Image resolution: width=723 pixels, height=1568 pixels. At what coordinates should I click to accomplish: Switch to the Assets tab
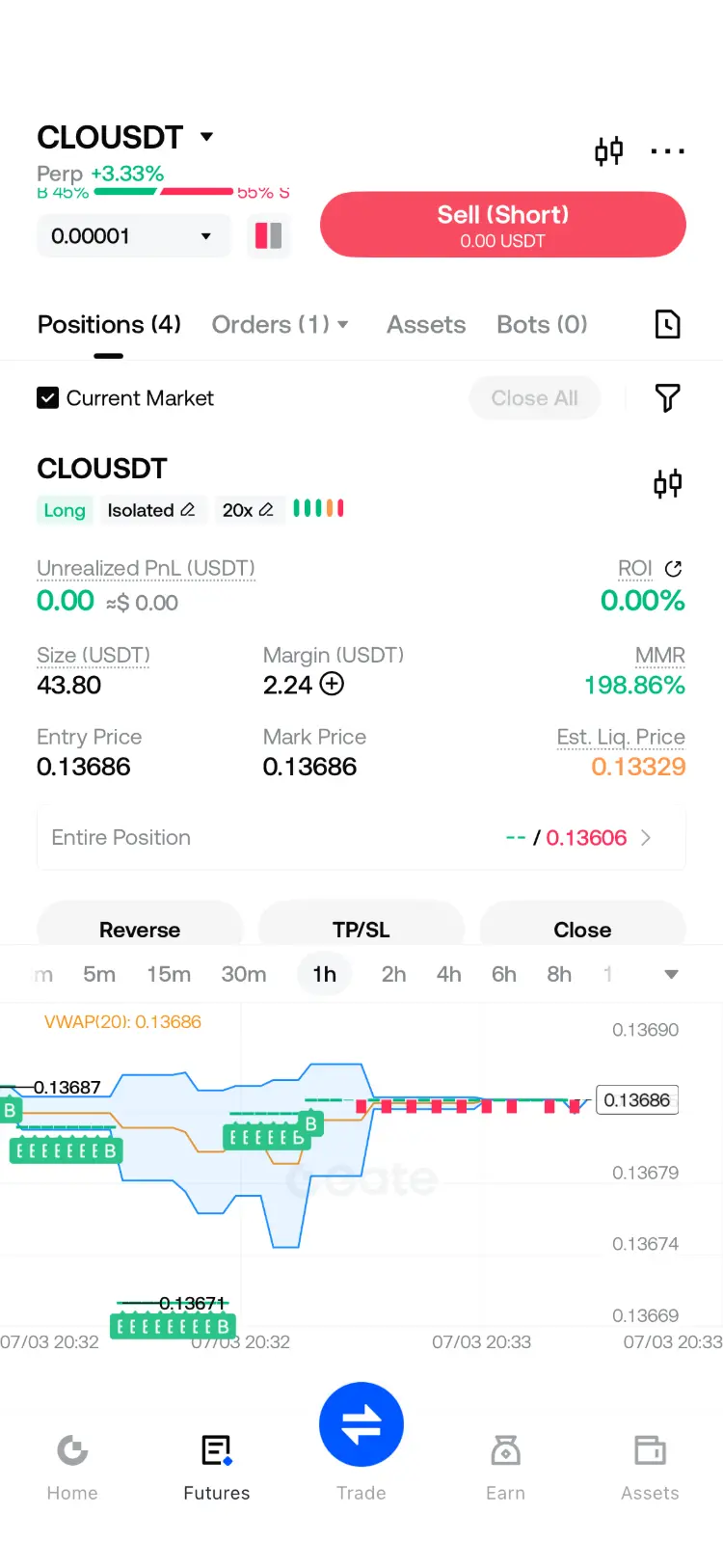click(x=426, y=325)
